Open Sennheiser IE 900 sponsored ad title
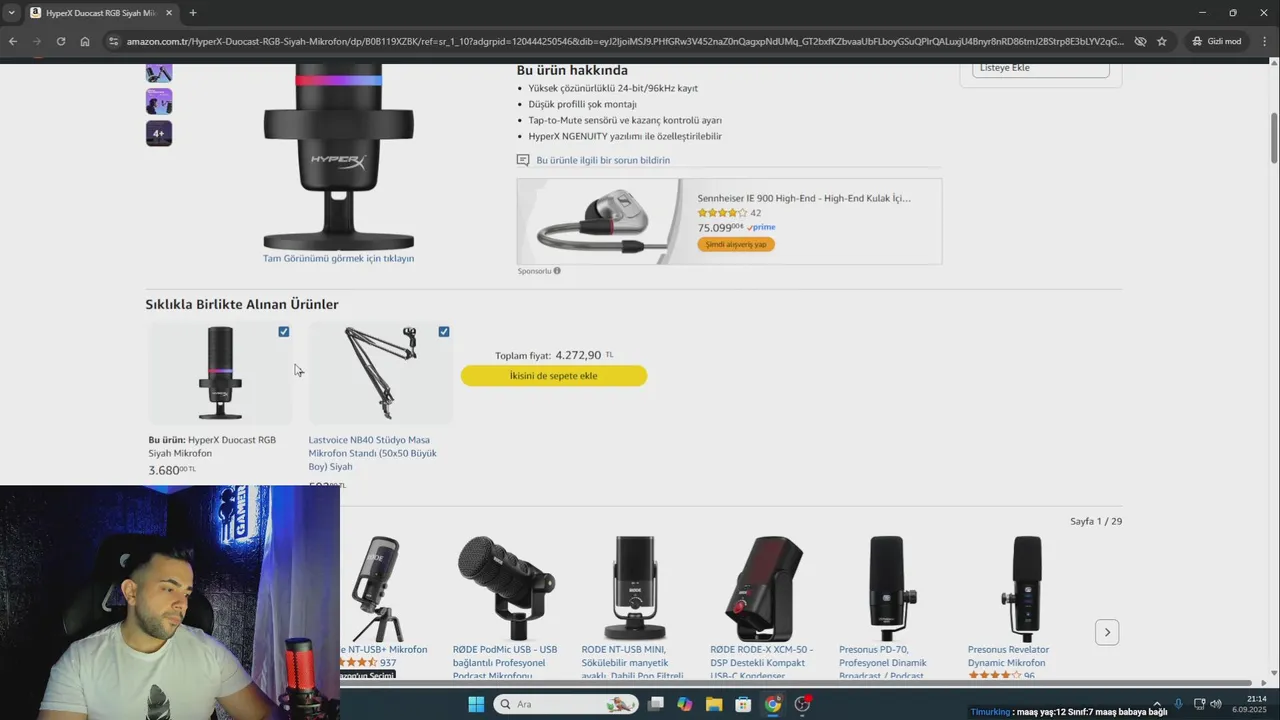The height and width of the screenshot is (720, 1280). pos(804,198)
